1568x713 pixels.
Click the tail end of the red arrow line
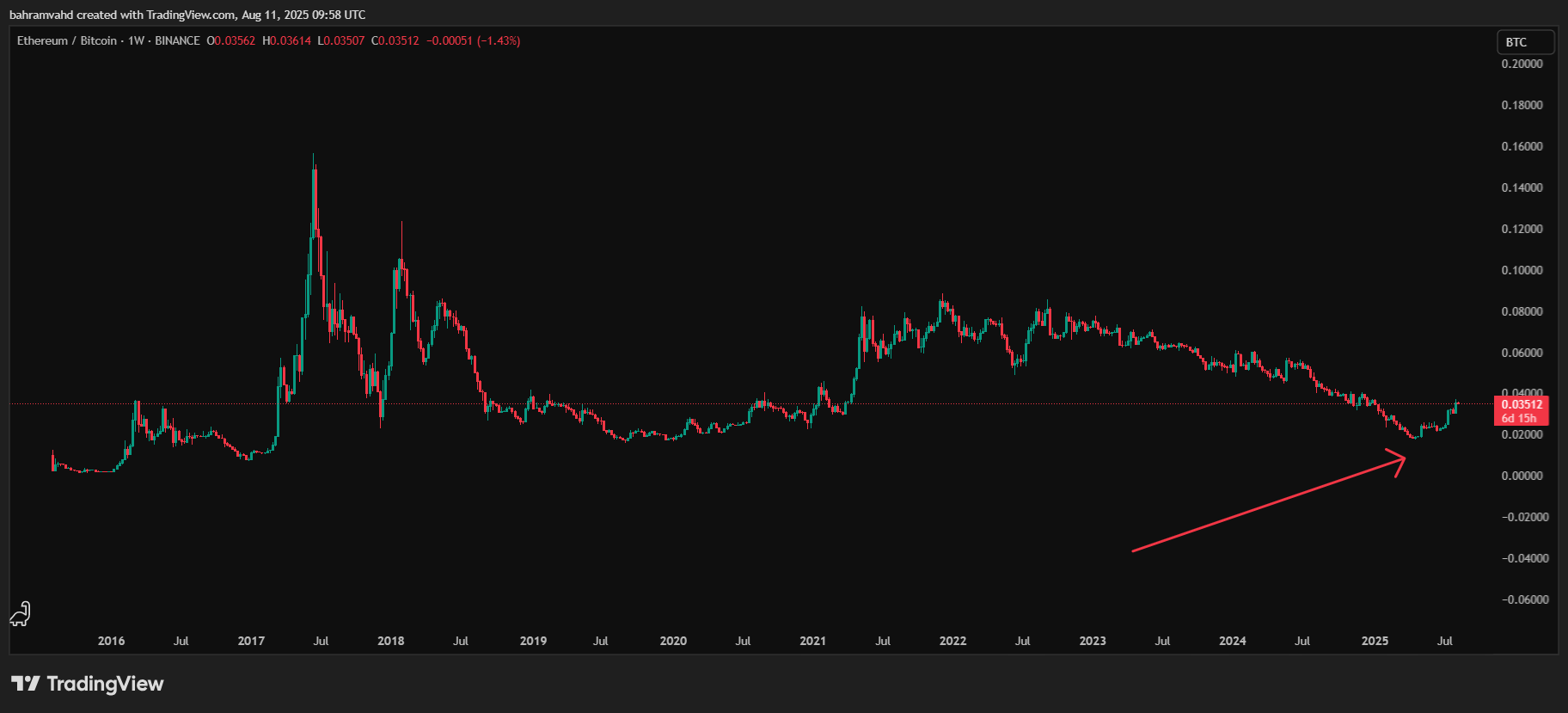point(1135,550)
